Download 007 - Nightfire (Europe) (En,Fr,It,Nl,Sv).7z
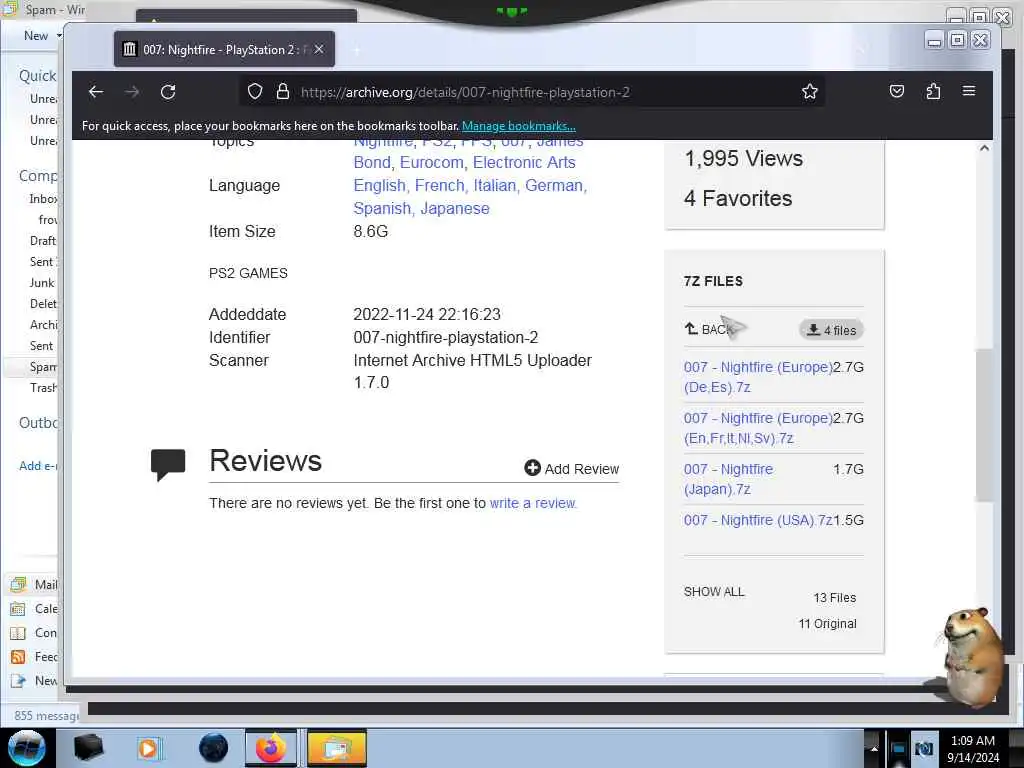1024x768 pixels. [x=758, y=428]
